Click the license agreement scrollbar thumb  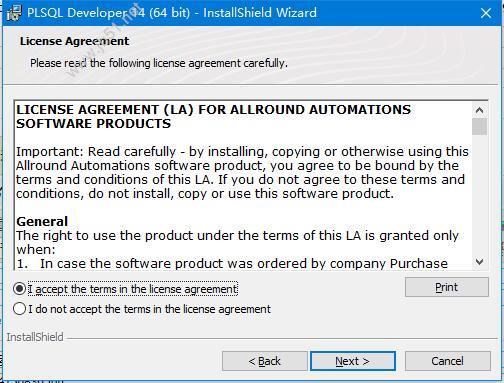479,126
